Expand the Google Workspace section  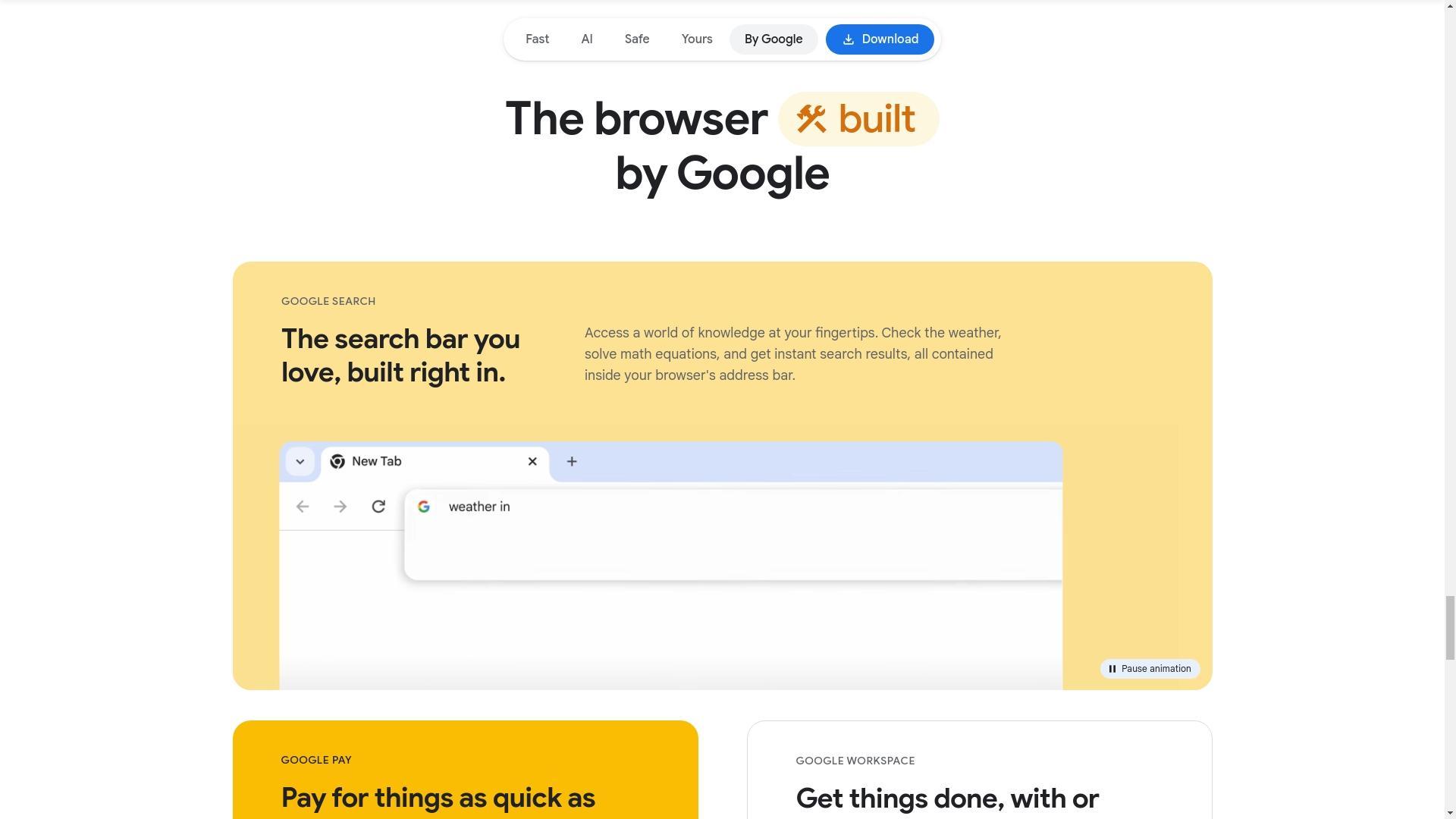(978, 770)
